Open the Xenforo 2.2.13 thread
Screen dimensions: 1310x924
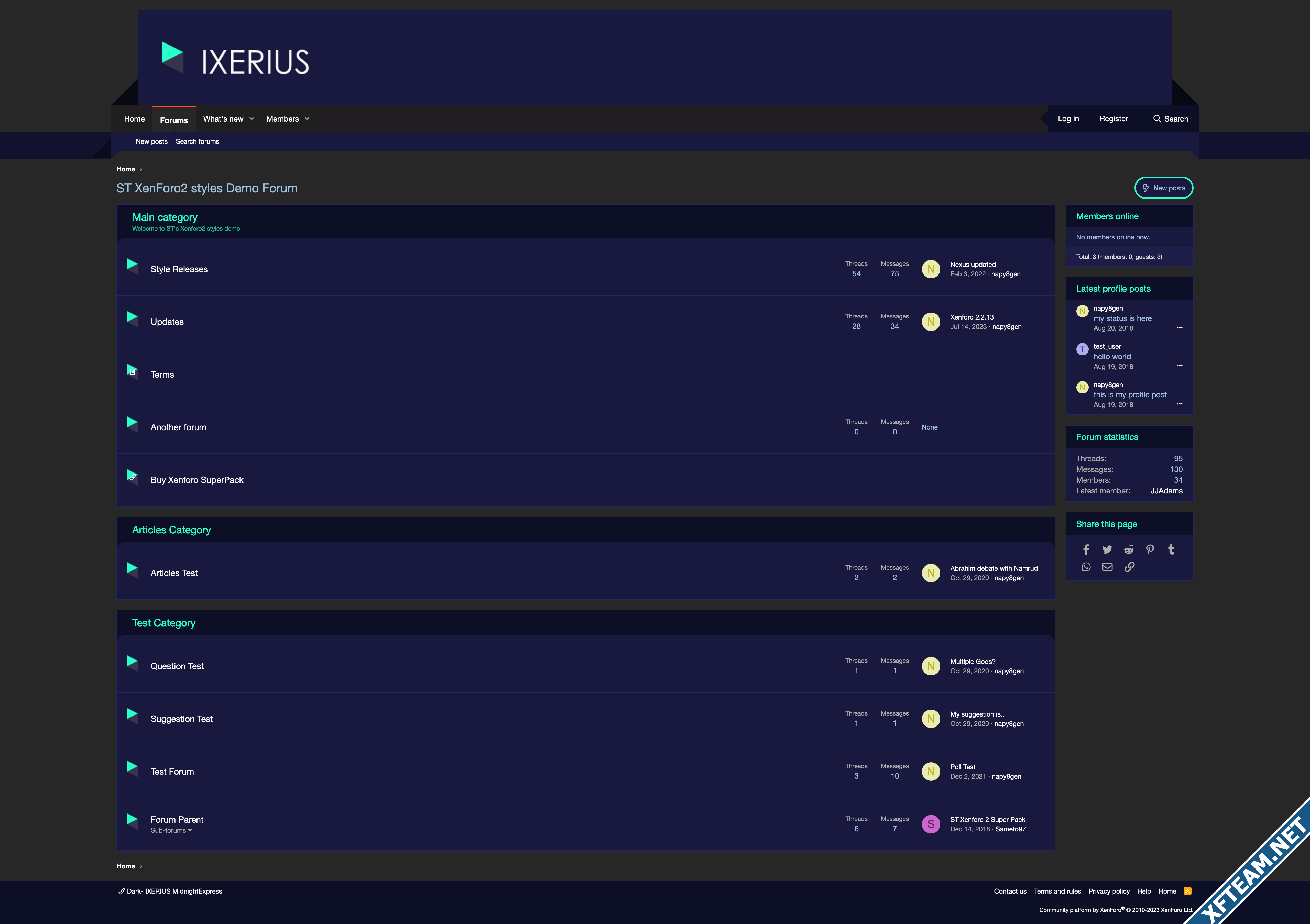click(x=972, y=317)
